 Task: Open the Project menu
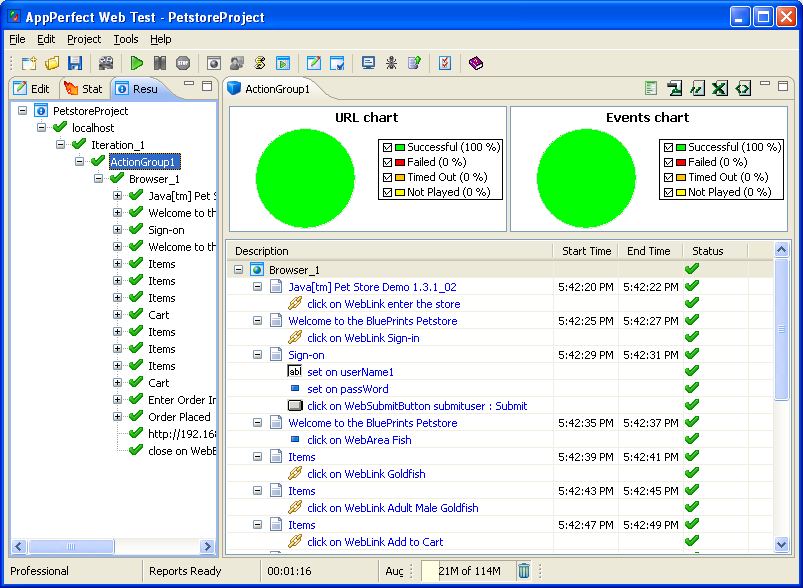(x=84, y=39)
